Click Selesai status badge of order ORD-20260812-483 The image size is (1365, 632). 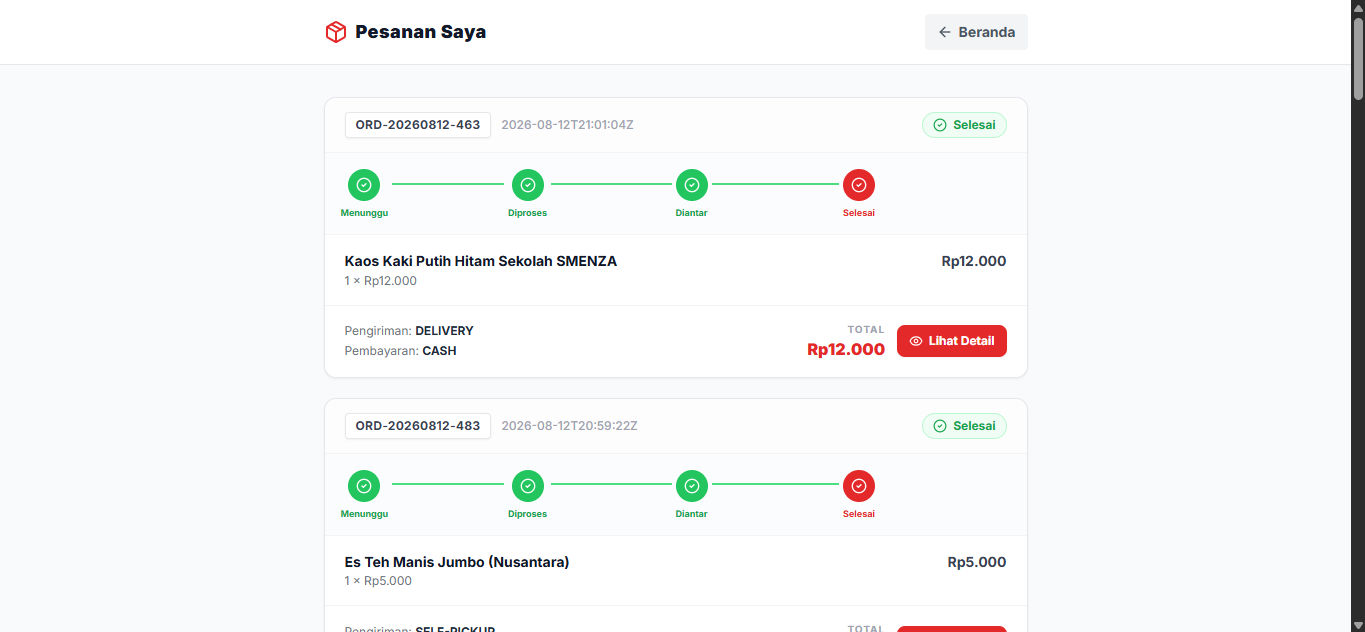964,426
